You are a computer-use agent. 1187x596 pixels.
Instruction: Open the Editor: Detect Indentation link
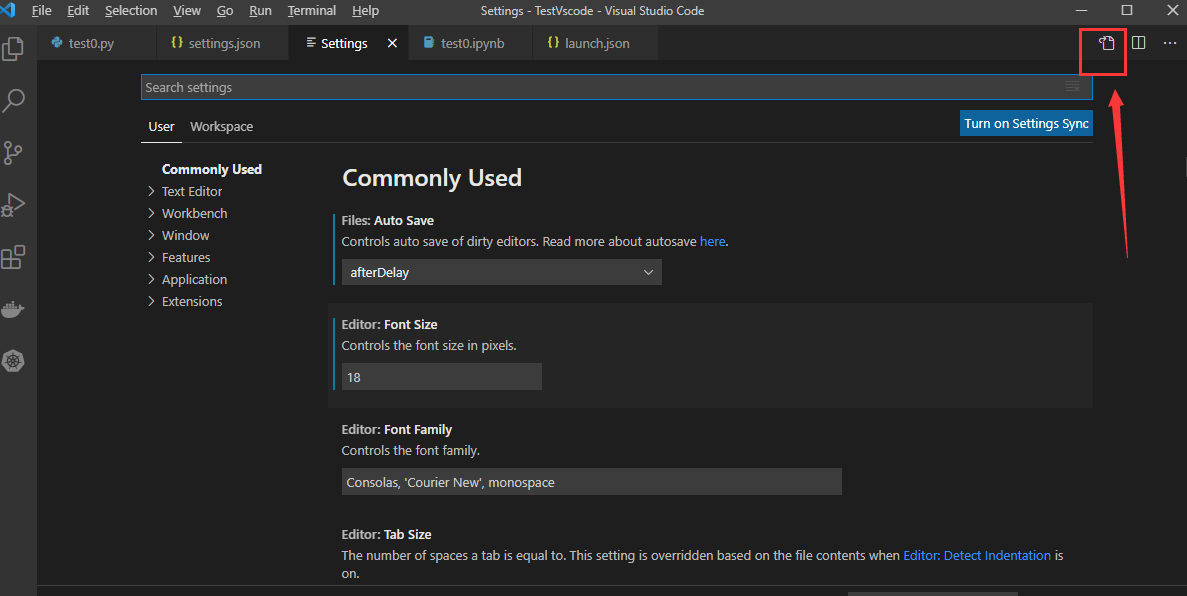[977, 556]
